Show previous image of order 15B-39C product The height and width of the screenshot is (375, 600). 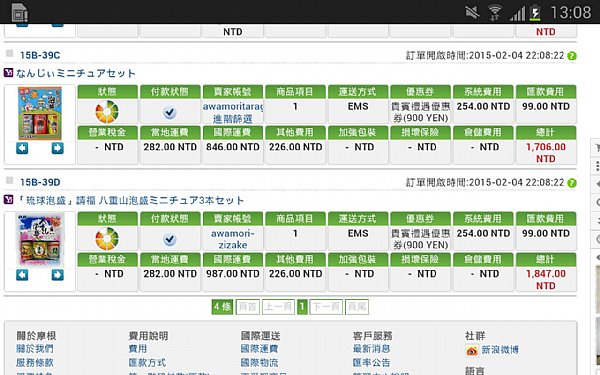22,148
